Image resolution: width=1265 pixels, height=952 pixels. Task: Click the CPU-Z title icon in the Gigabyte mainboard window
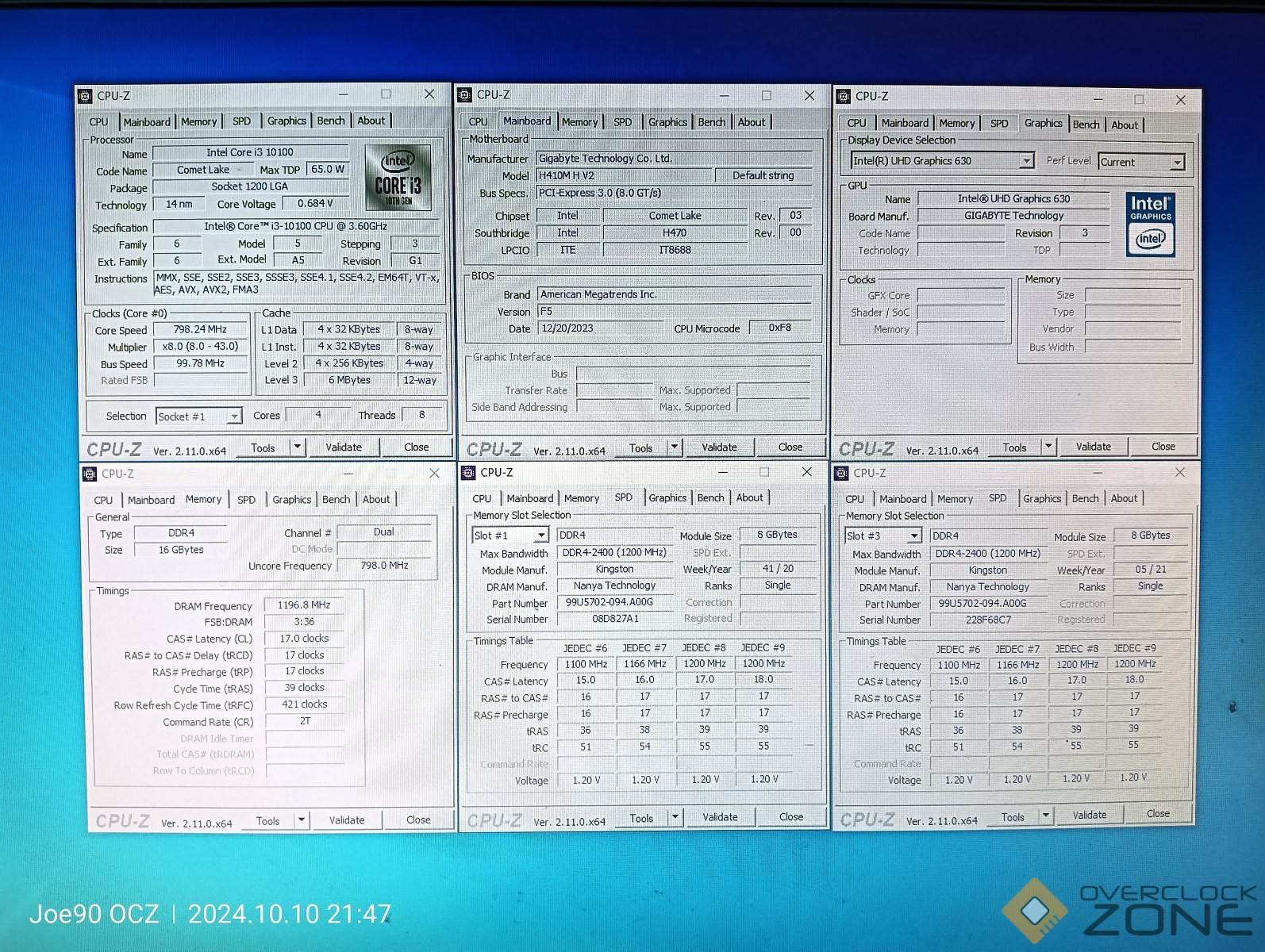465,95
